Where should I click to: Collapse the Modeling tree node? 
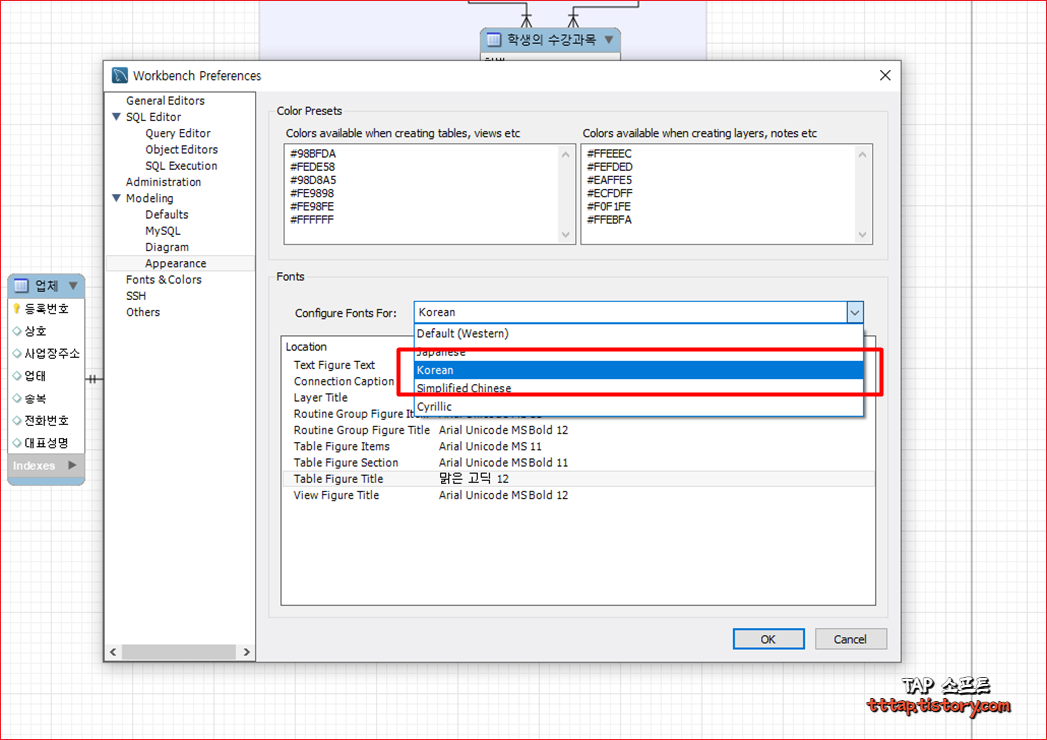pos(117,198)
